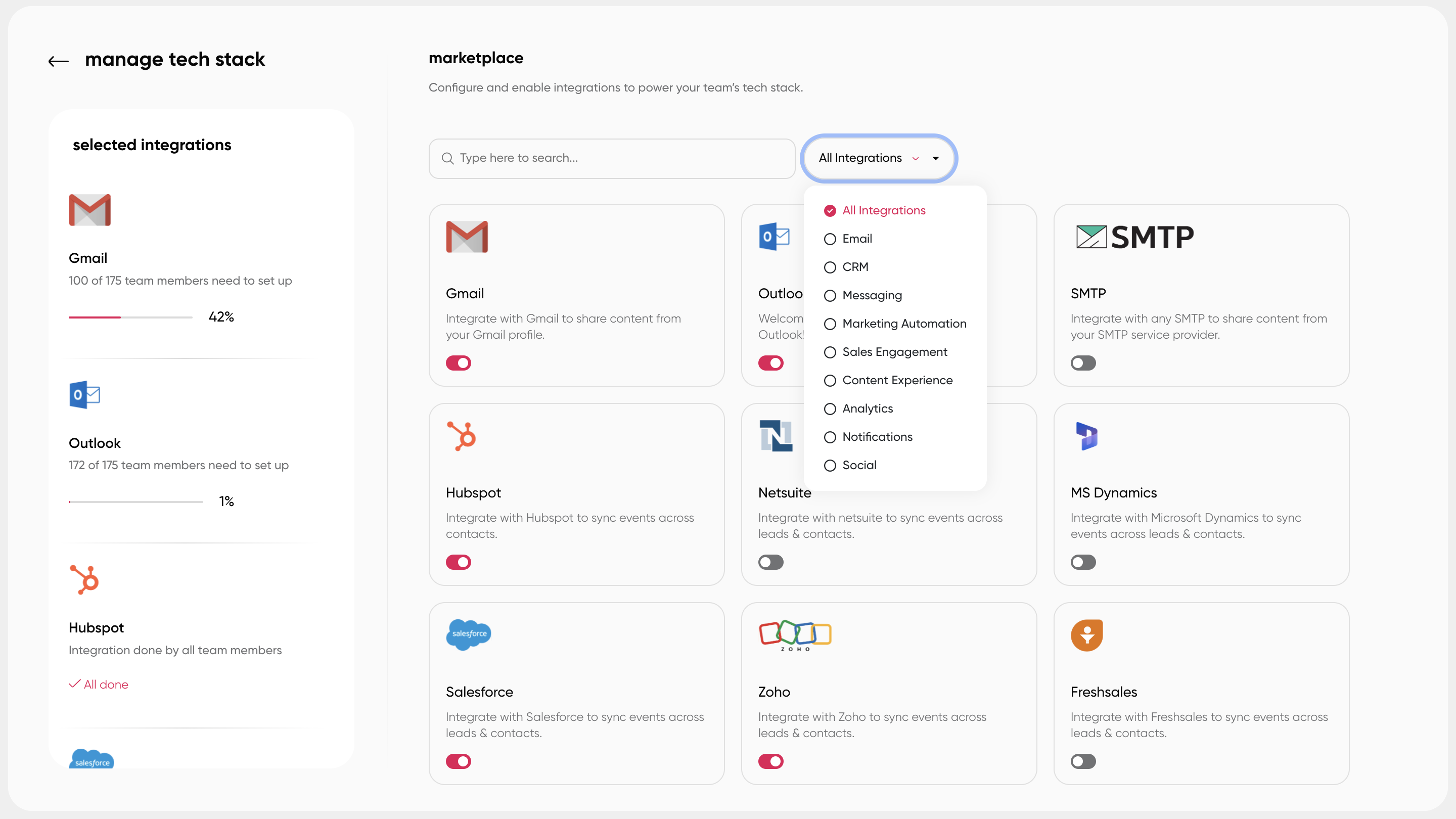The height and width of the screenshot is (819, 1456).
Task: Collapse the All Integrations filter dropdown
Action: pos(879,158)
